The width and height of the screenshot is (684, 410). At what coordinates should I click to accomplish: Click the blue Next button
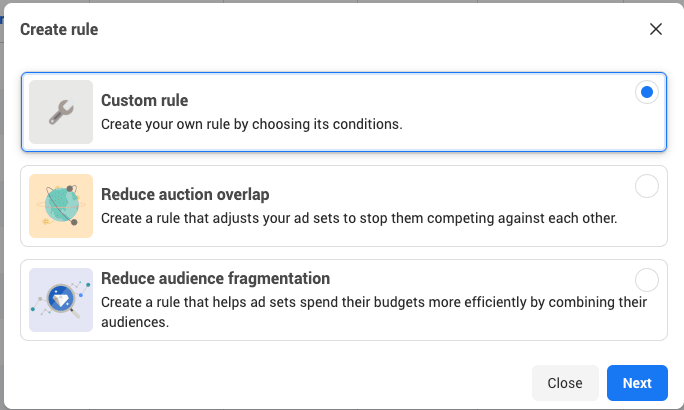(x=637, y=383)
